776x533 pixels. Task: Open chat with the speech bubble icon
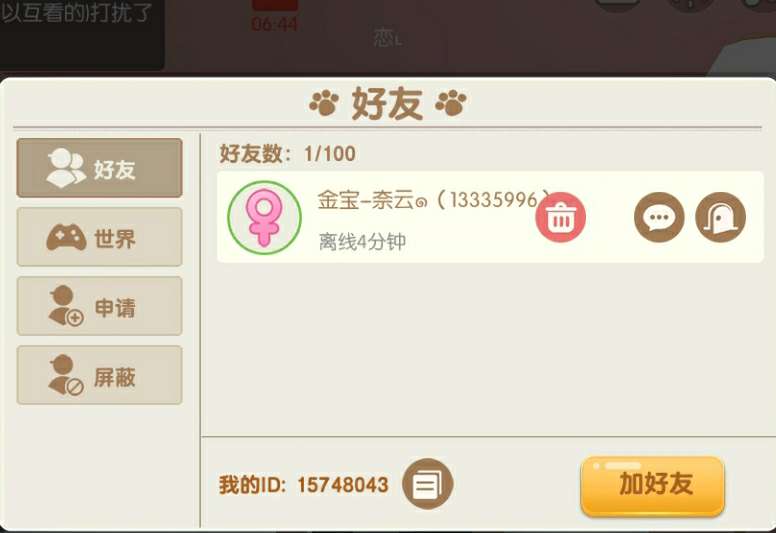[x=659, y=217]
